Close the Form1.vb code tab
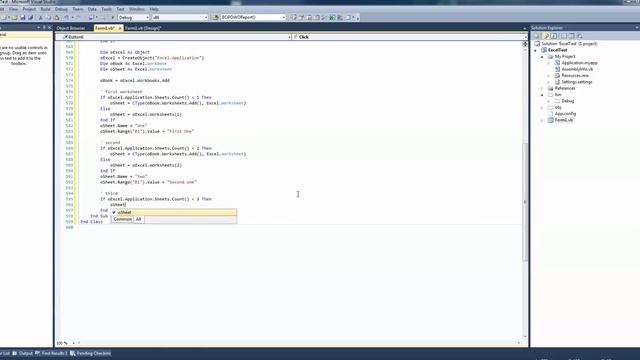 pos(120,28)
